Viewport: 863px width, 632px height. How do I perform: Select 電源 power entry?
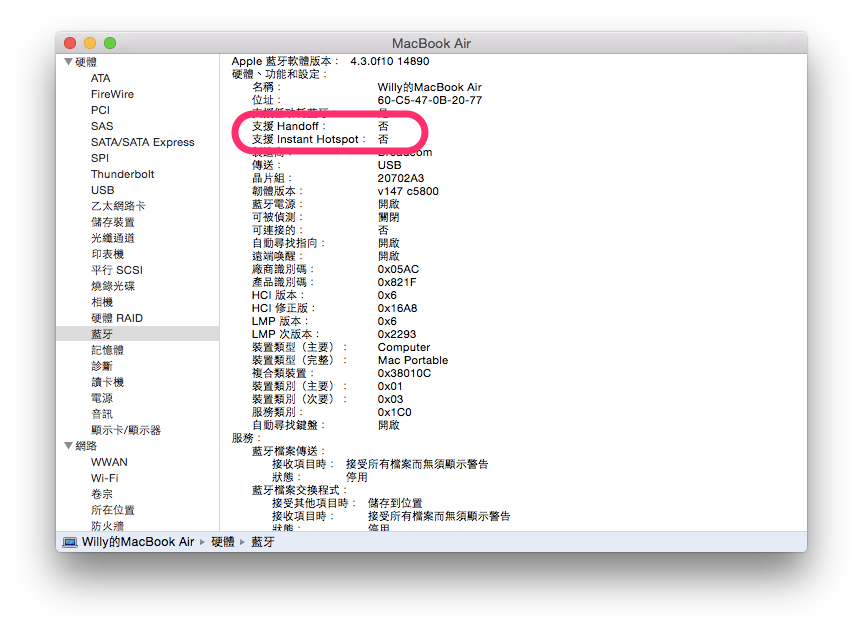(x=102, y=397)
